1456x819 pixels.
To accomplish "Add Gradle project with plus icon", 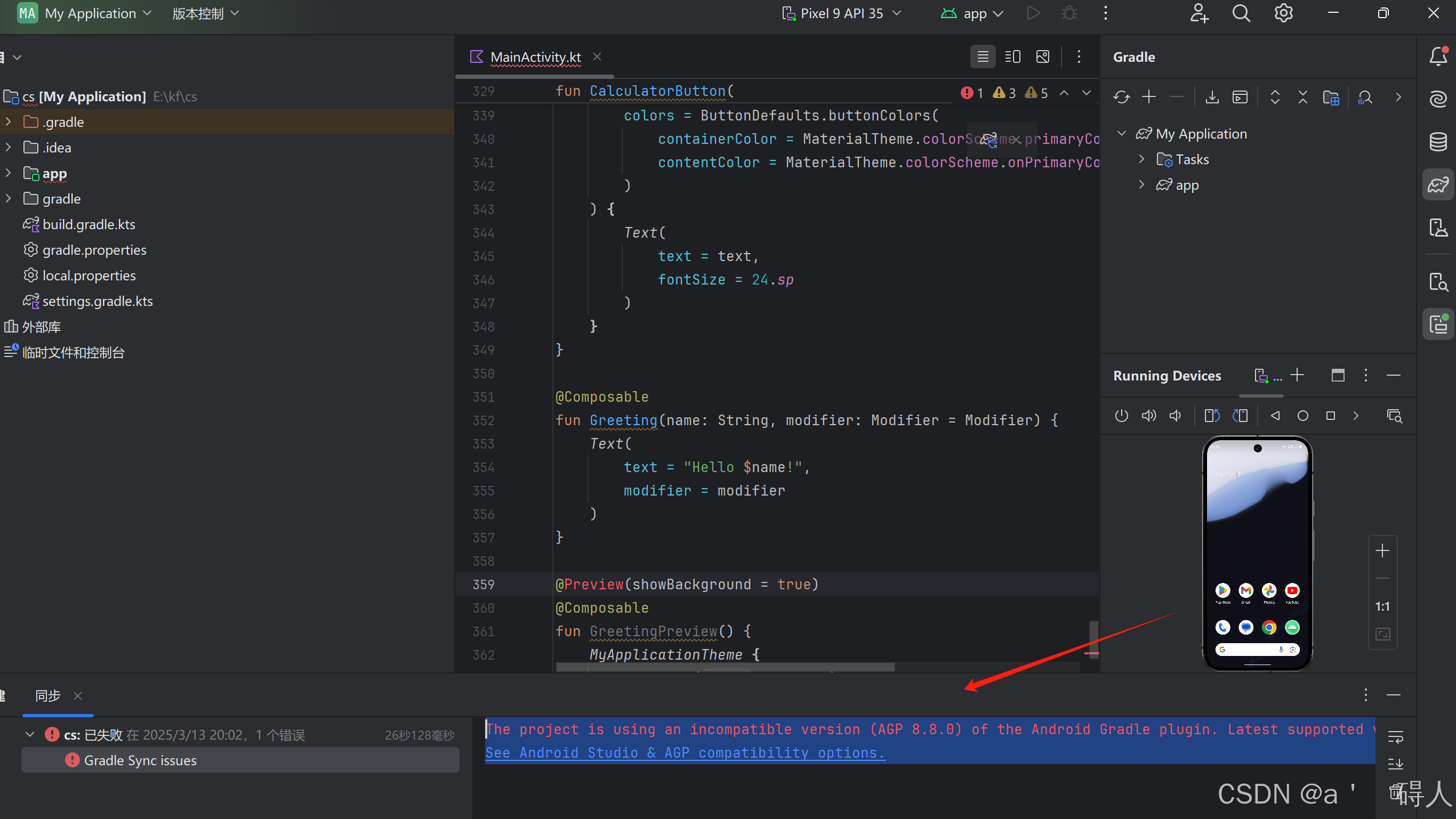I will [x=1148, y=97].
